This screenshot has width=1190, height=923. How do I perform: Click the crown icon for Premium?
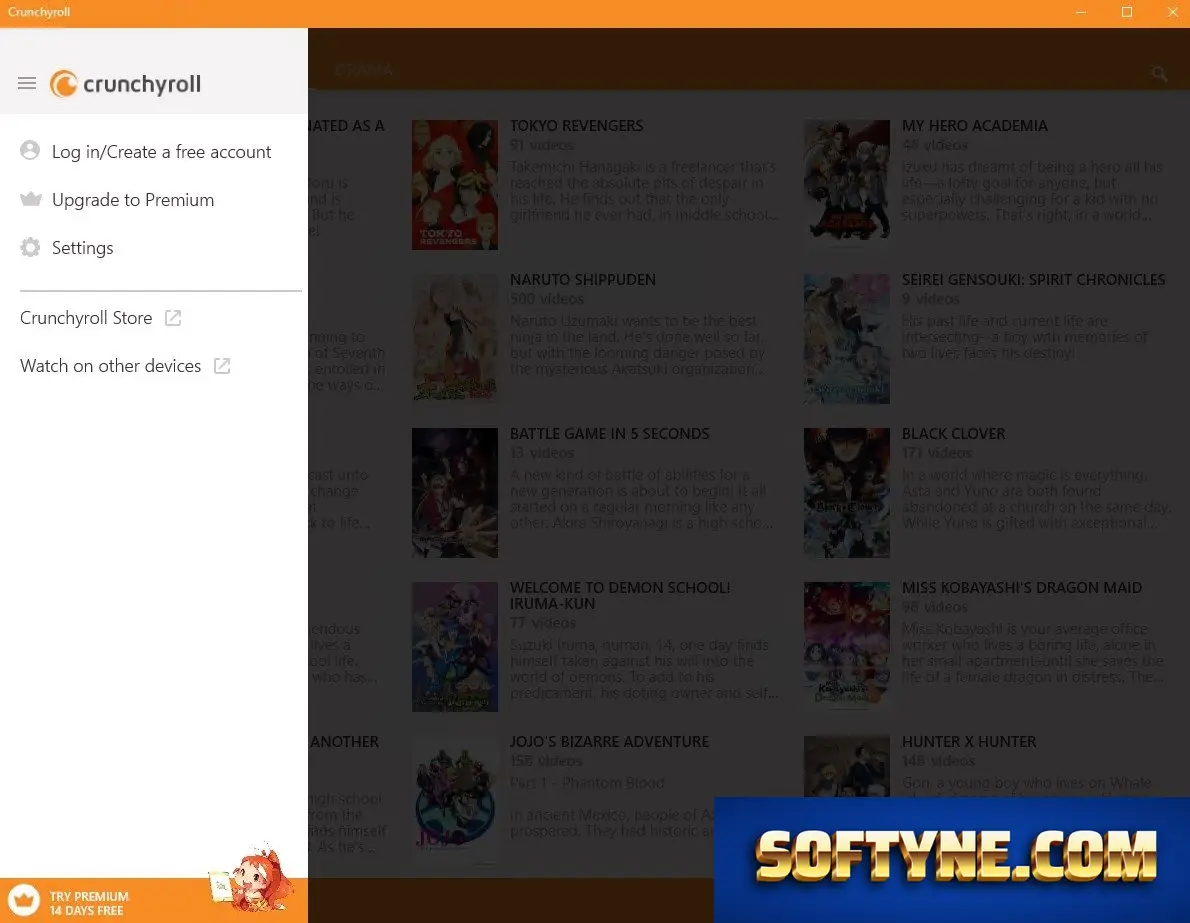(30, 199)
